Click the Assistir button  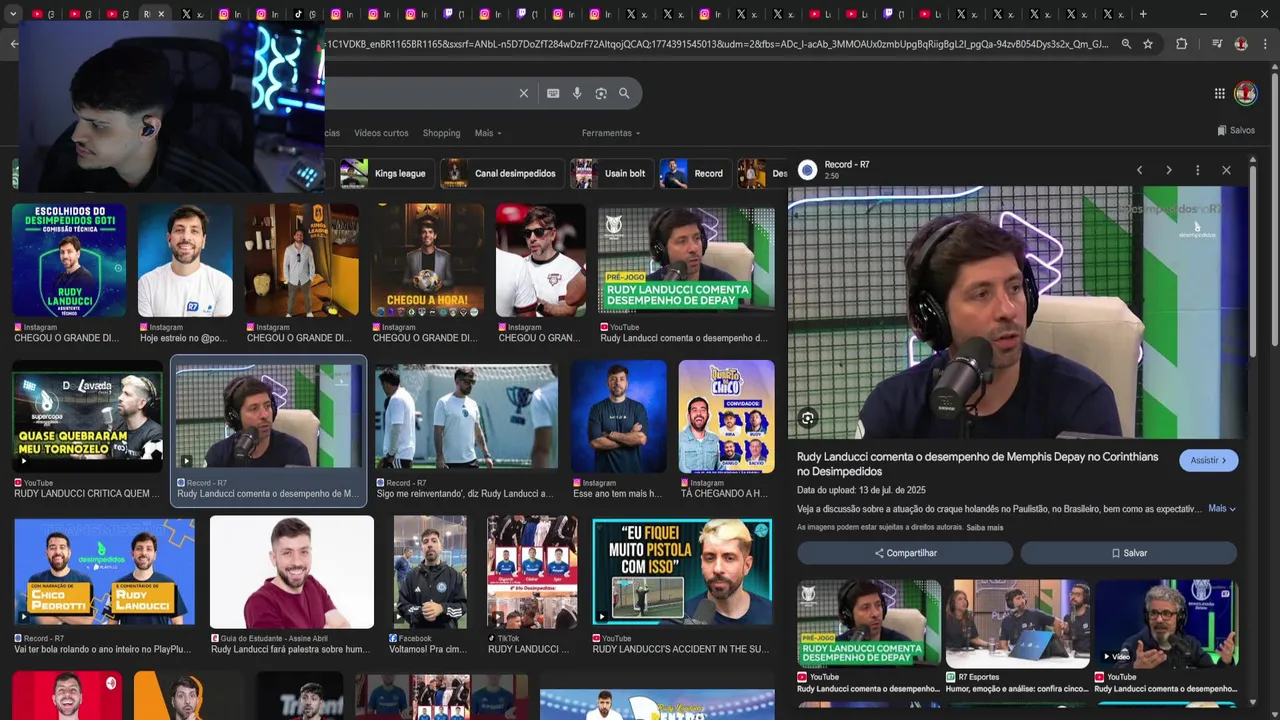pyautogui.click(x=1209, y=460)
